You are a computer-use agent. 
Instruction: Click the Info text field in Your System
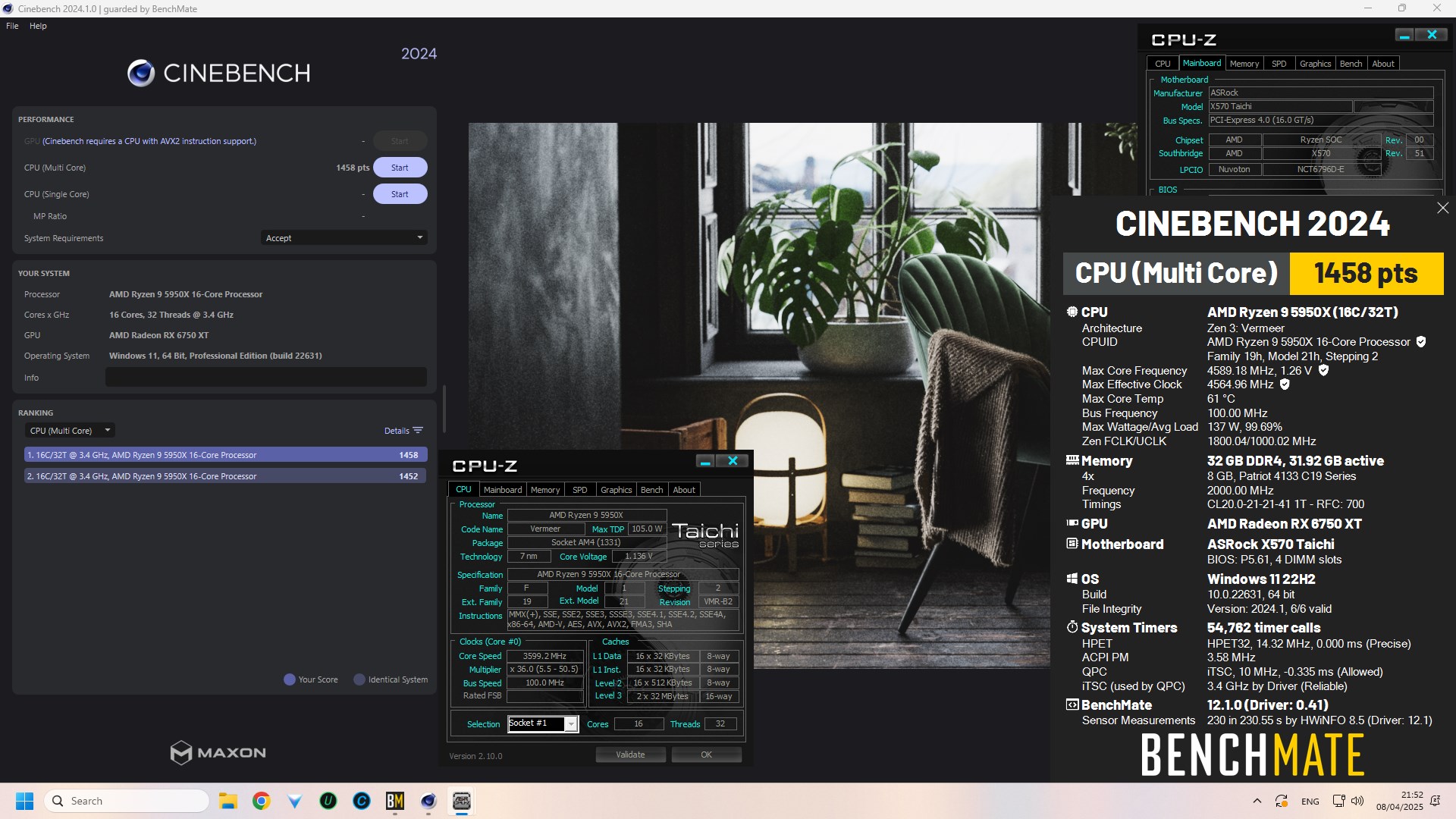(266, 377)
